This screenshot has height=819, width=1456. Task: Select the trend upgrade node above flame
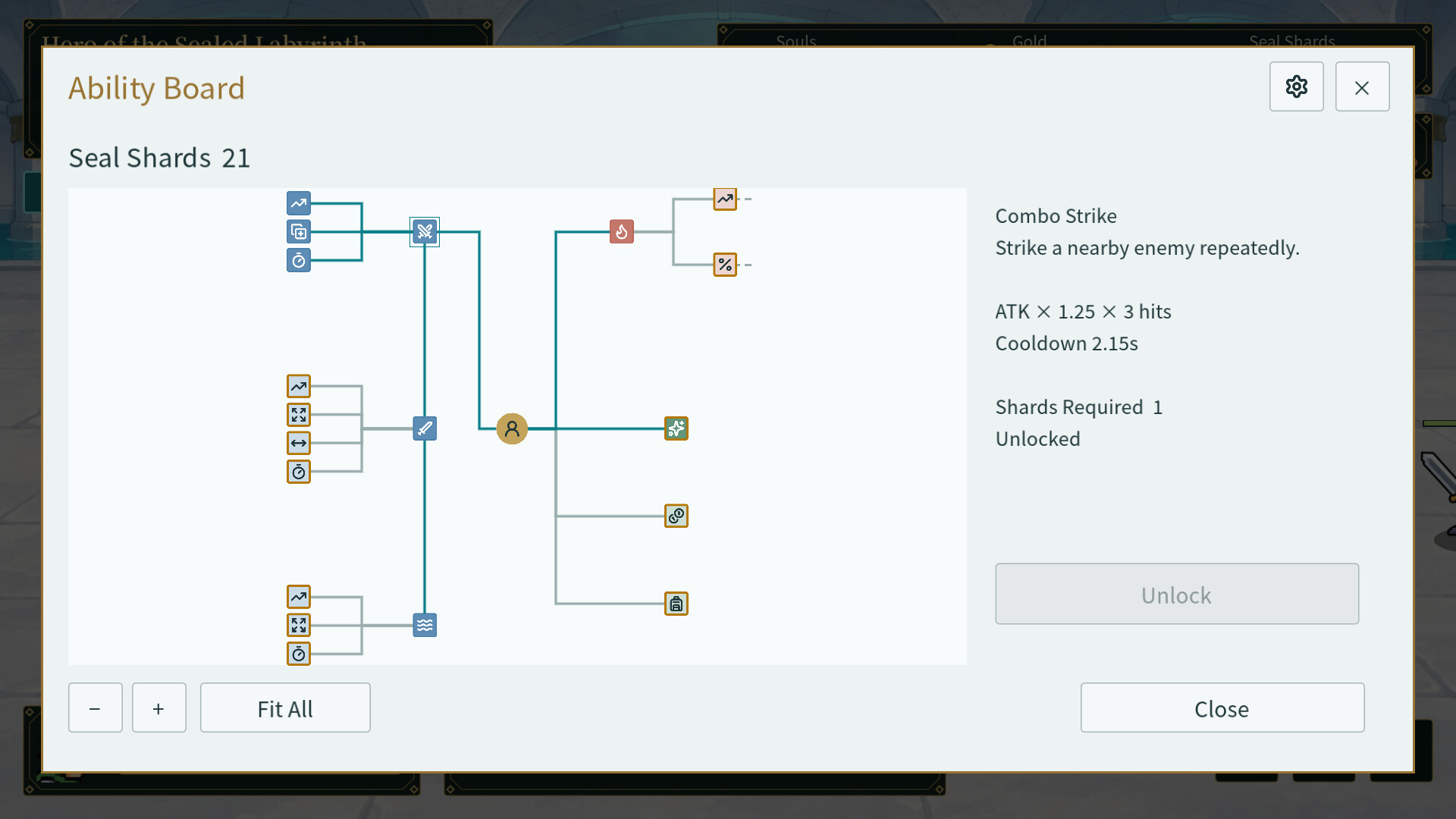tap(725, 199)
